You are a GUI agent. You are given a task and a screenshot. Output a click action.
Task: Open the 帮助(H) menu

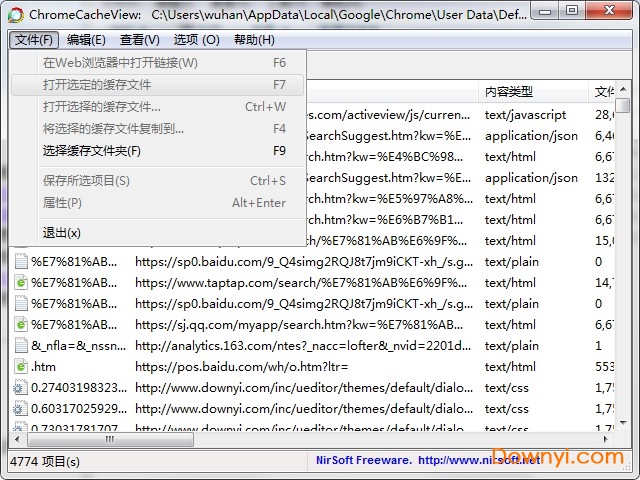click(x=254, y=40)
